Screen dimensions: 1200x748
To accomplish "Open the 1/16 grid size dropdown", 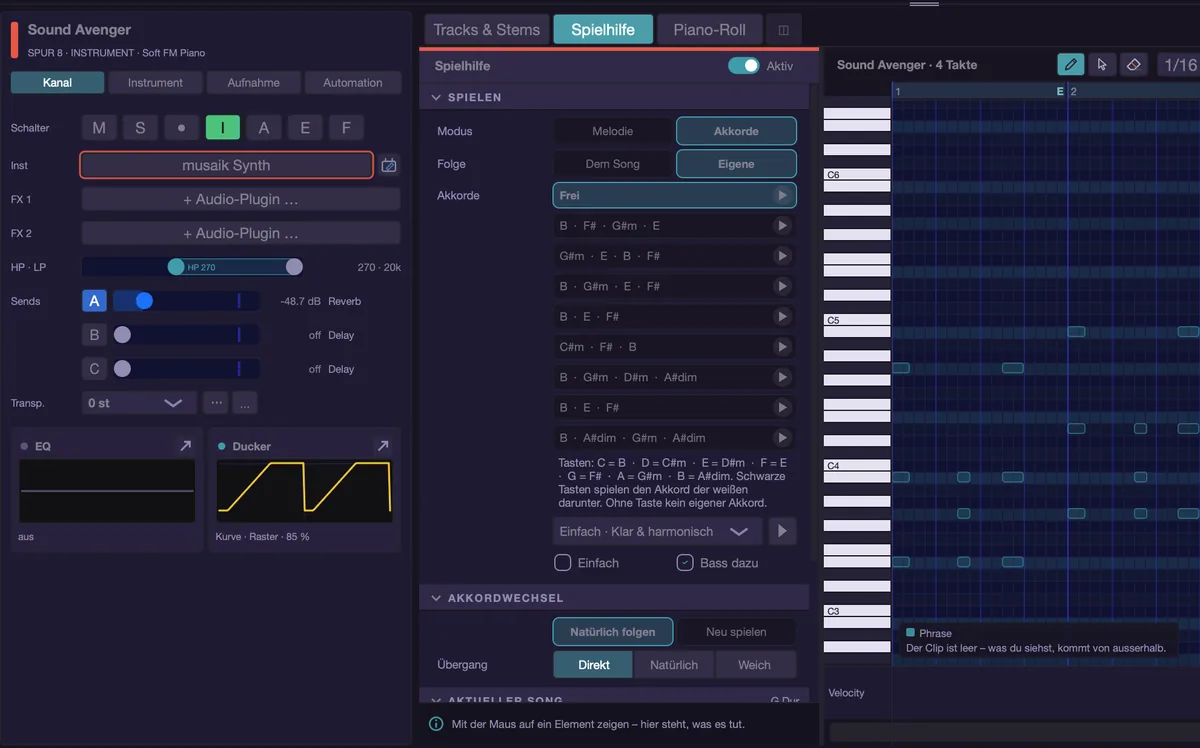I will pos(1180,64).
